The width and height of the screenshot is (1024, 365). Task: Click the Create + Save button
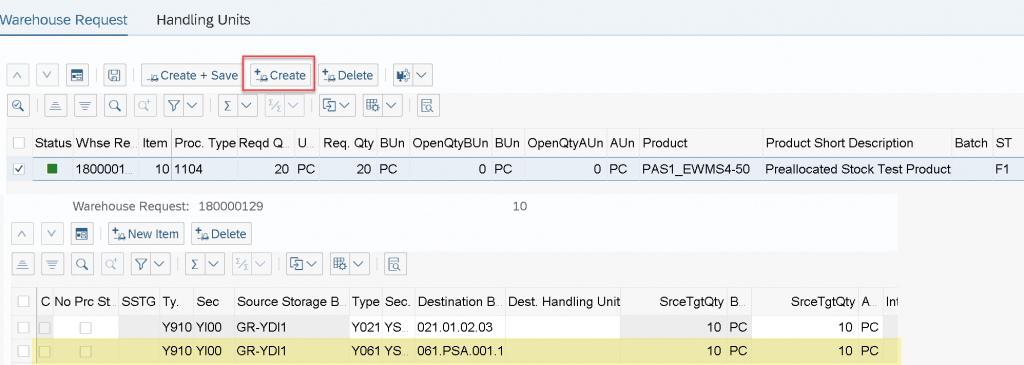pyautogui.click(x=192, y=76)
